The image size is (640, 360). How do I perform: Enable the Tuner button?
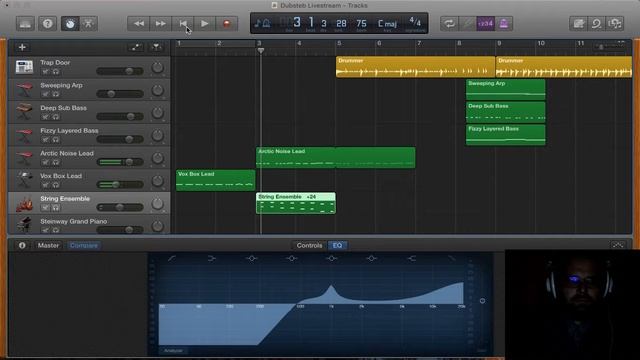468,24
